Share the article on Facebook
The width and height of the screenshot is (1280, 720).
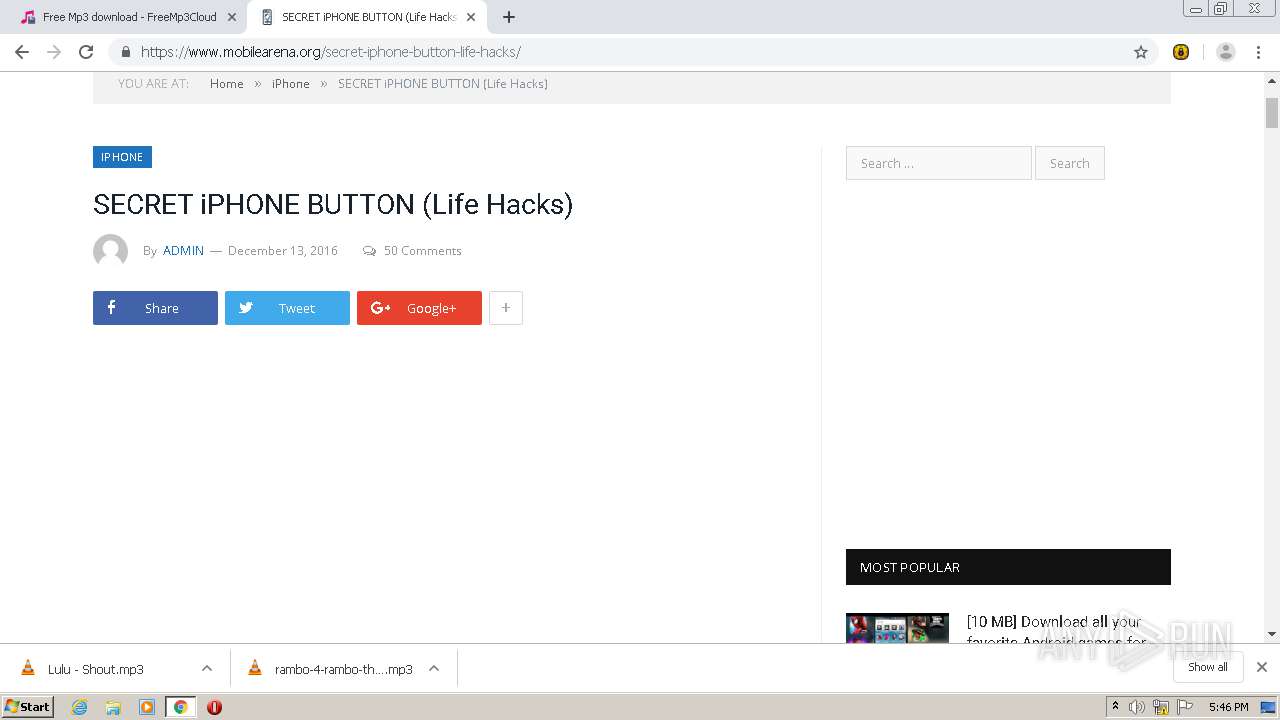(x=155, y=308)
